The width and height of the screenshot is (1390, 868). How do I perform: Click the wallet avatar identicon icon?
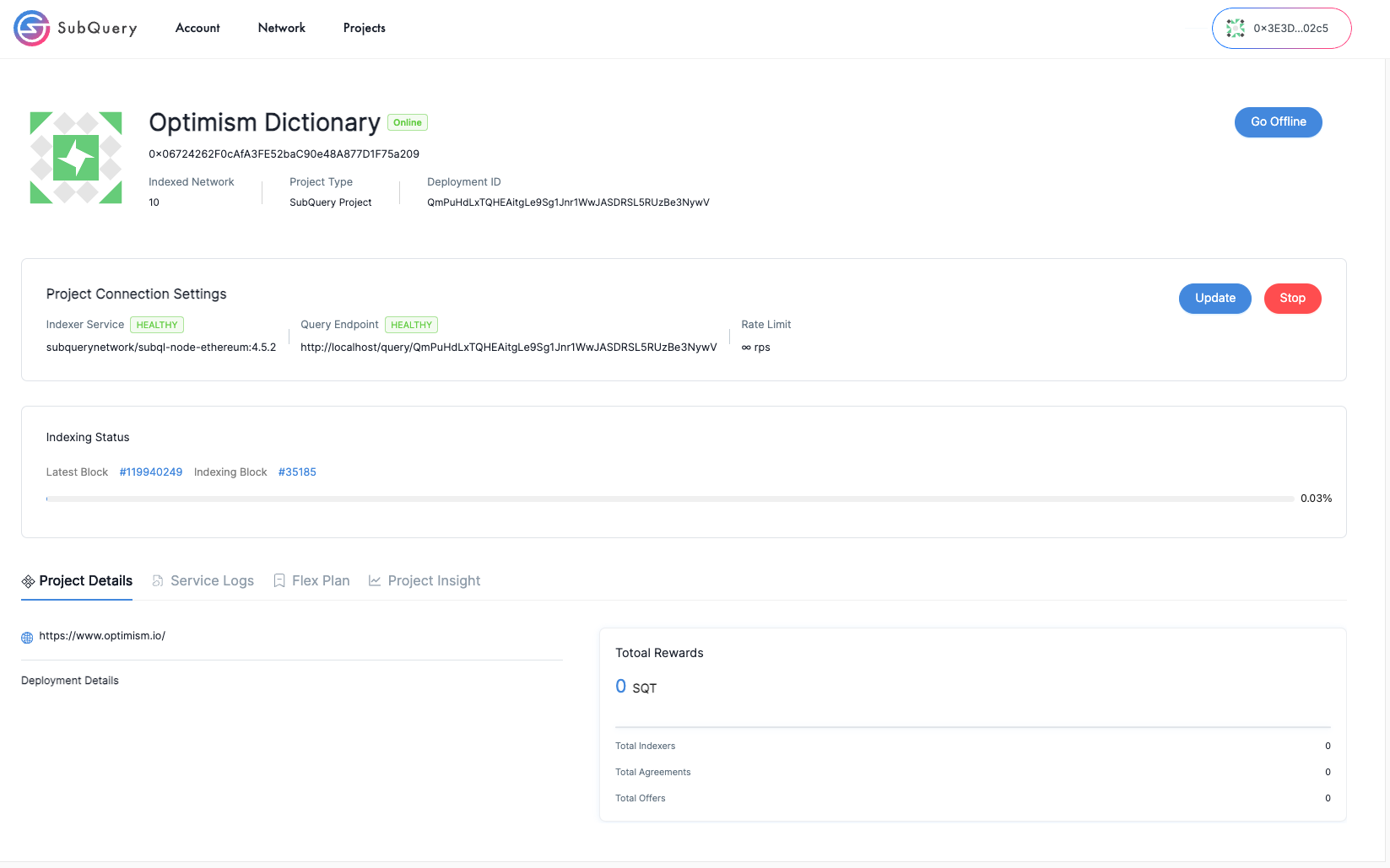click(1236, 29)
